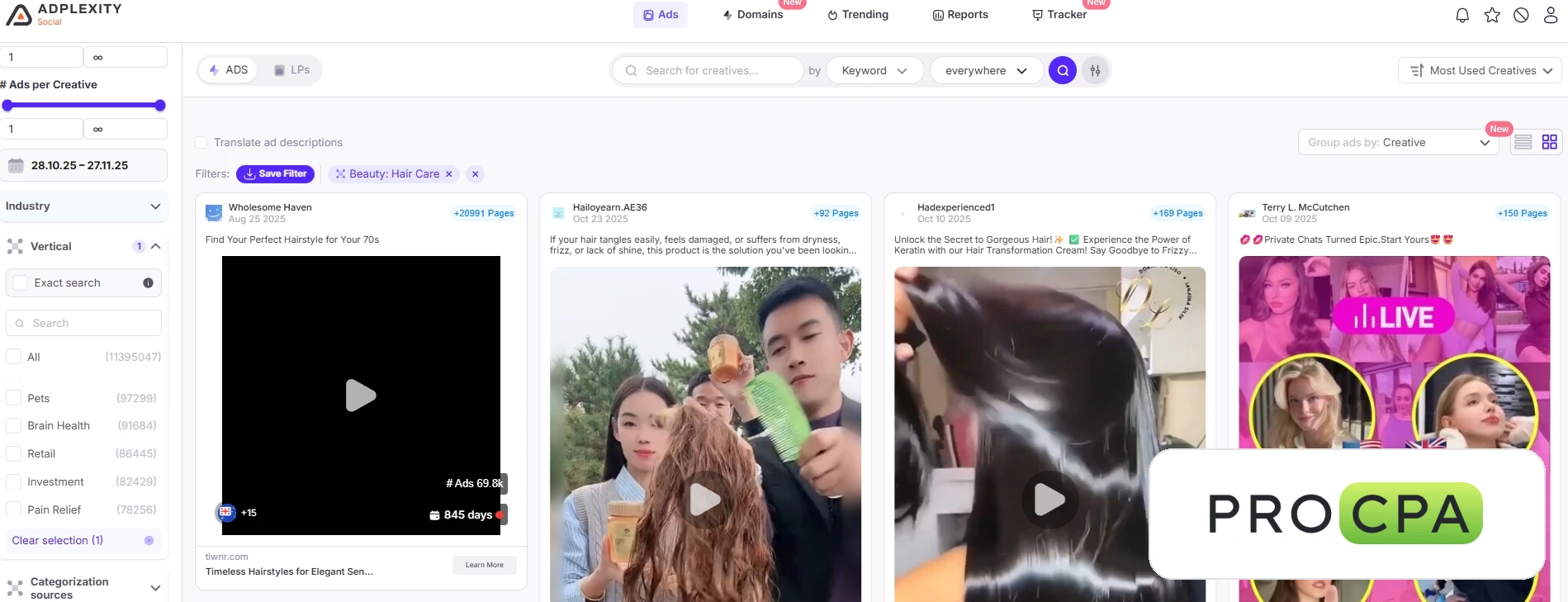Open the Reports tab
This screenshot has width=1568, height=602.
point(960,15)
